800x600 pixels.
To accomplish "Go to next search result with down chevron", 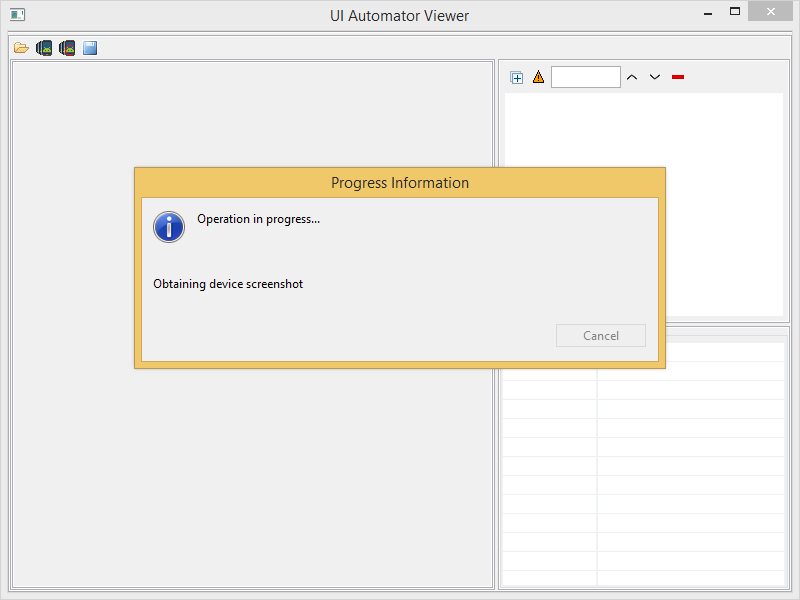I will point(655,77).
